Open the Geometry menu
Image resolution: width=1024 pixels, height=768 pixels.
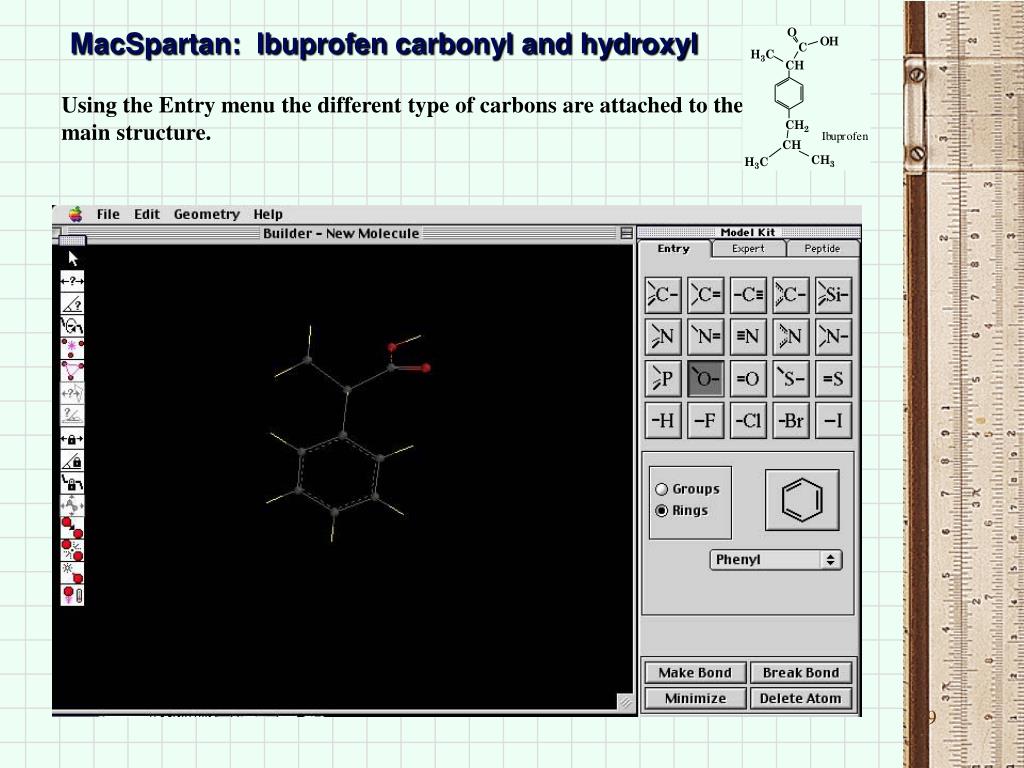[x=206, y=214]
